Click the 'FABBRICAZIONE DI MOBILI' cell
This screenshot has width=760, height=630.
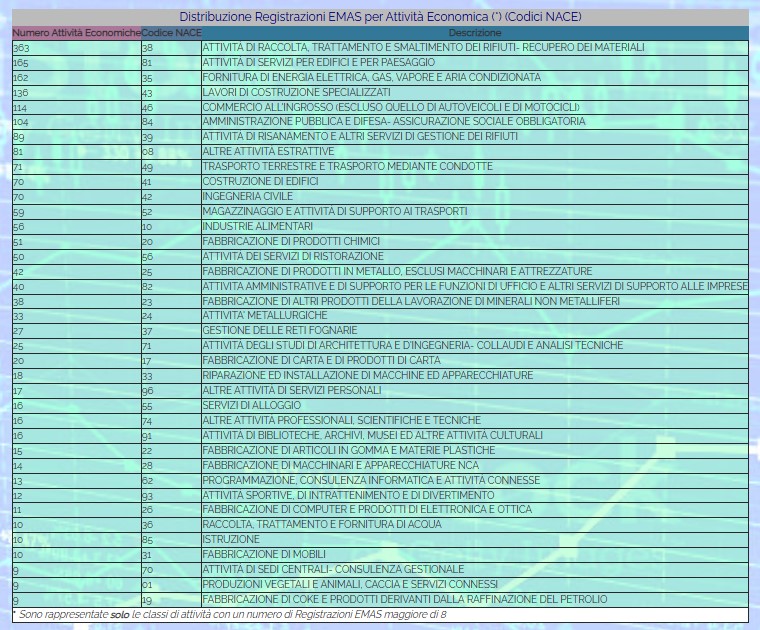click(x=261, y=554)
